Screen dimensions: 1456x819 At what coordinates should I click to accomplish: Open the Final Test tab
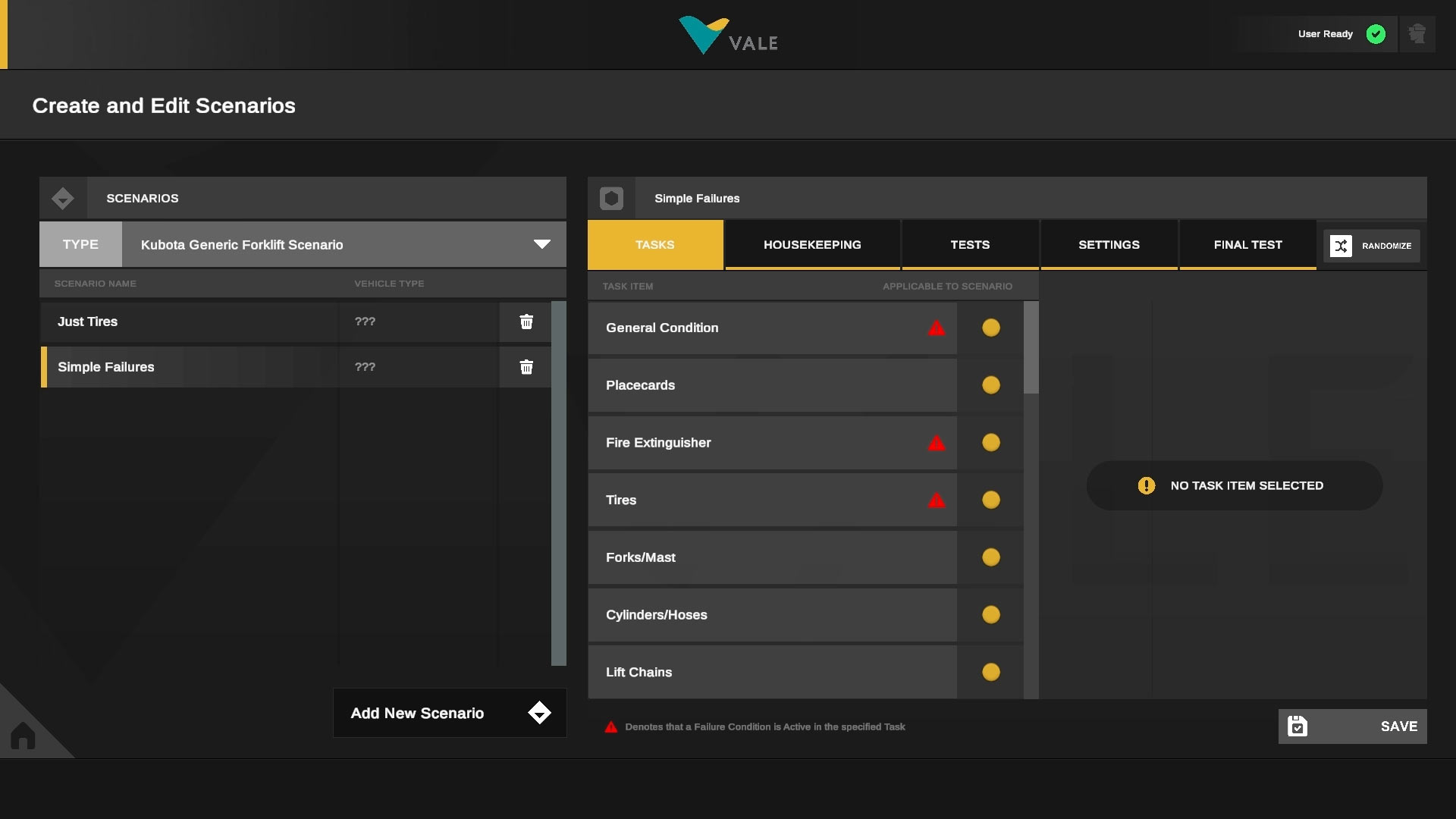tap(1247, 245)
